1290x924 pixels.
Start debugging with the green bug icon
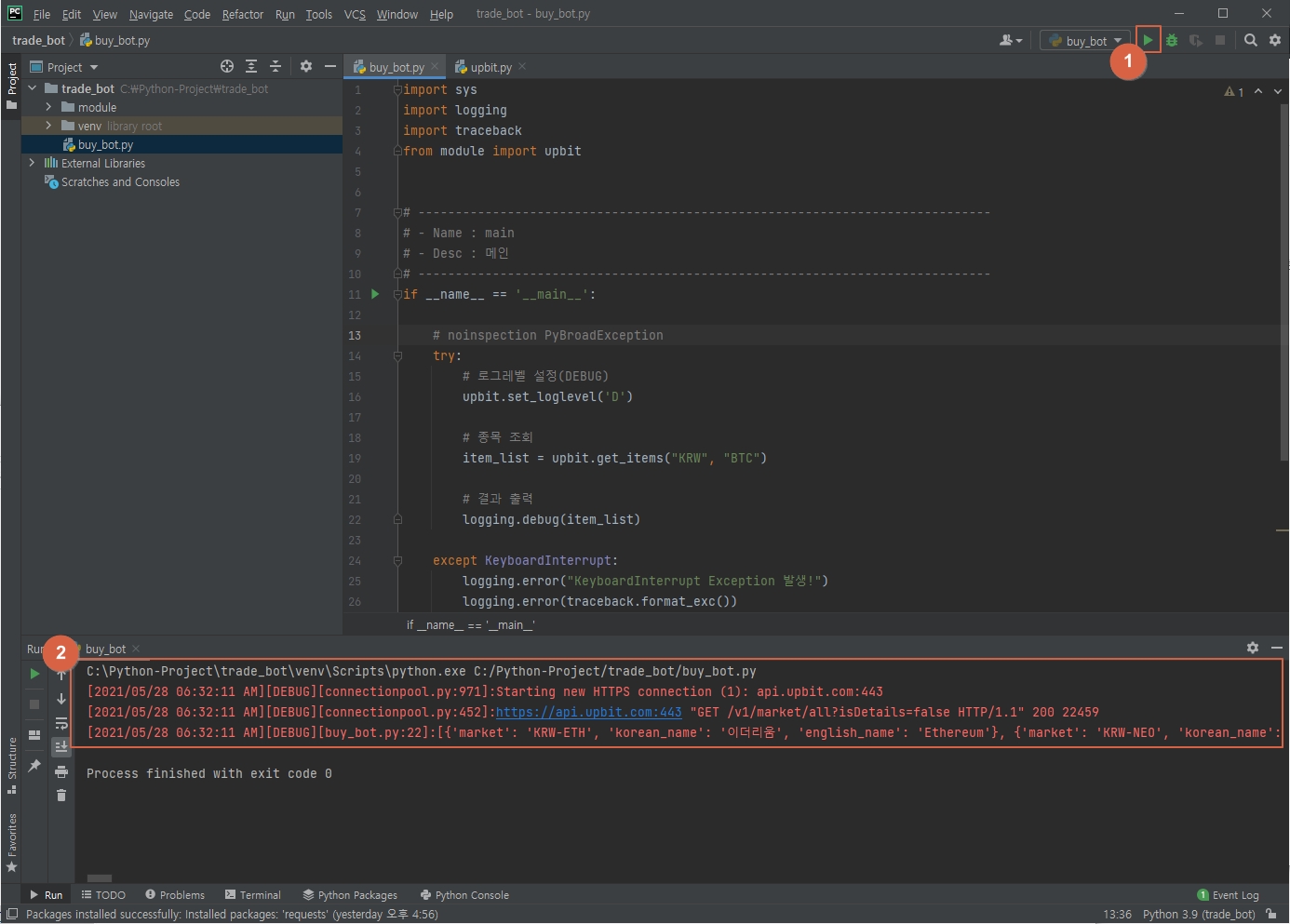point(1172,40)
